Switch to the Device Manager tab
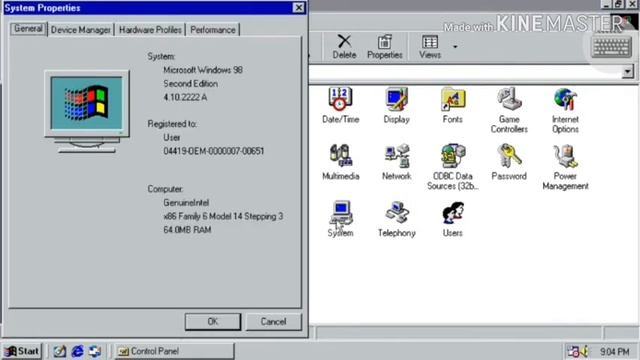 tap(81, 30)
